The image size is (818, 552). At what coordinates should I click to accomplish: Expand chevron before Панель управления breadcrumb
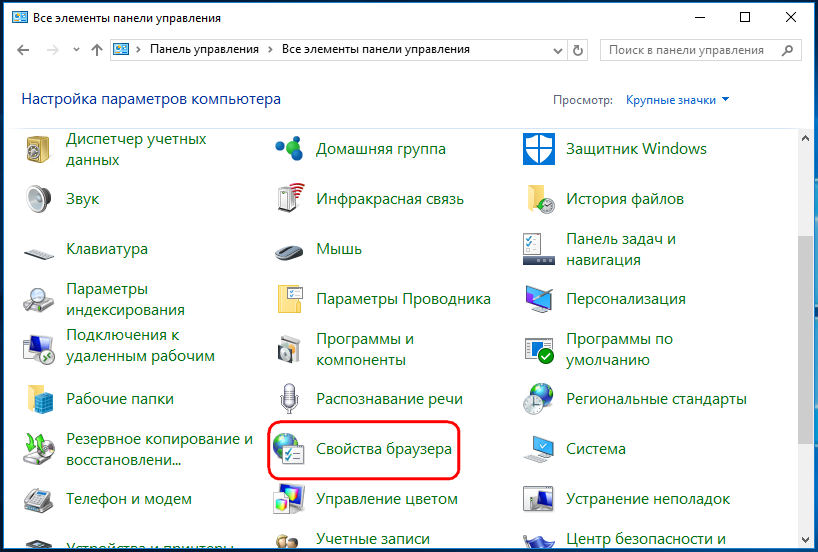click(x=138, y=50)
